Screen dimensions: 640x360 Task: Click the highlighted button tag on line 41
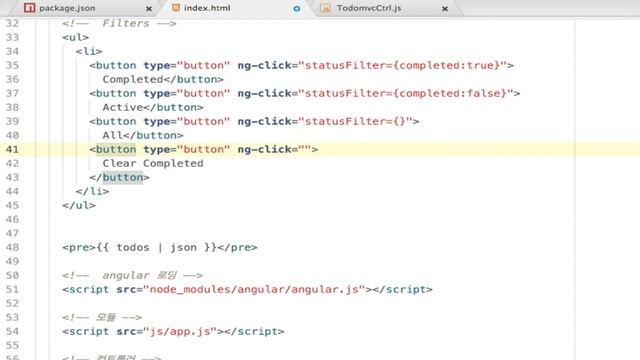tap(116, 149)
